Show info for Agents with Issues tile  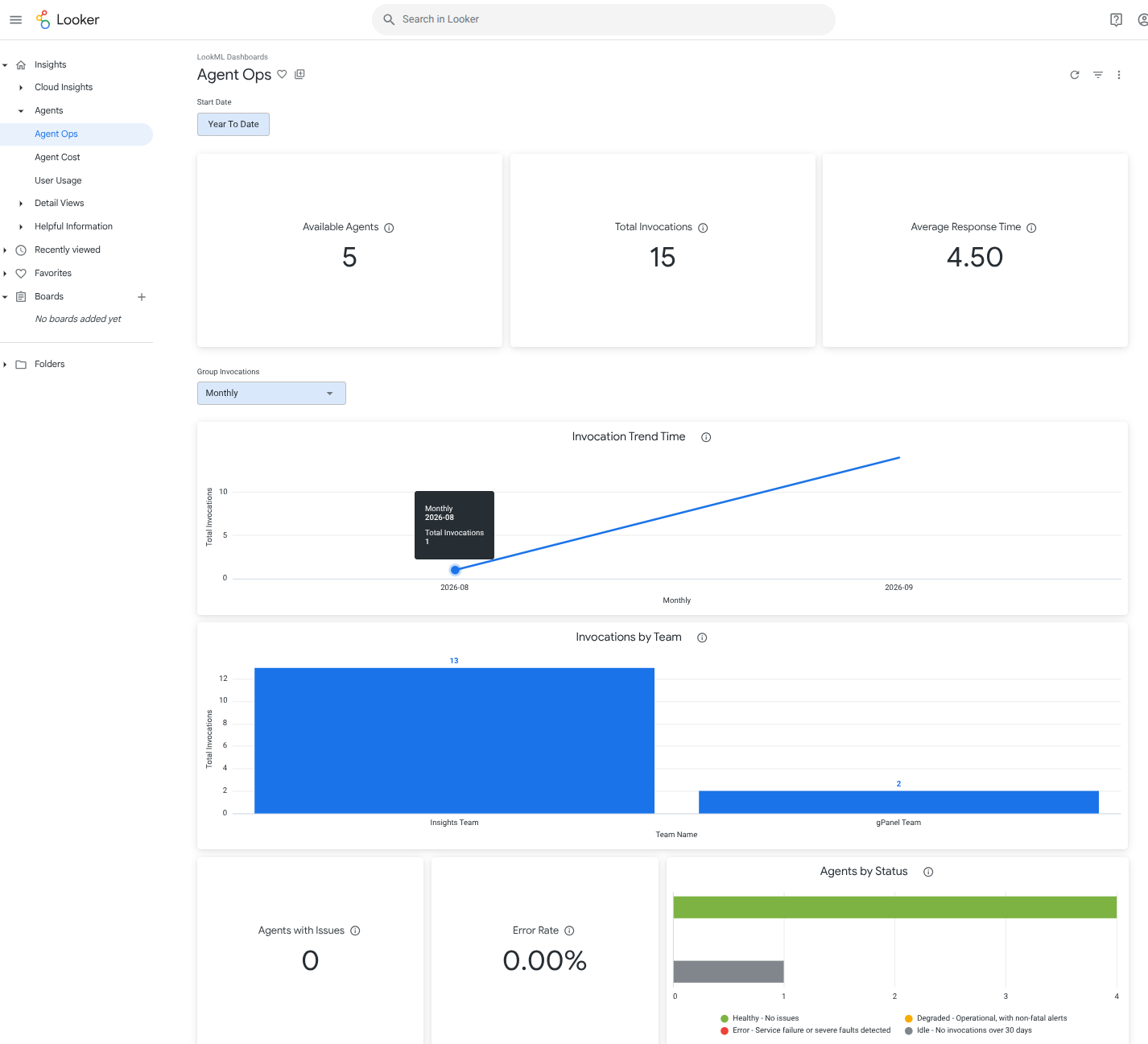(355, 931)
